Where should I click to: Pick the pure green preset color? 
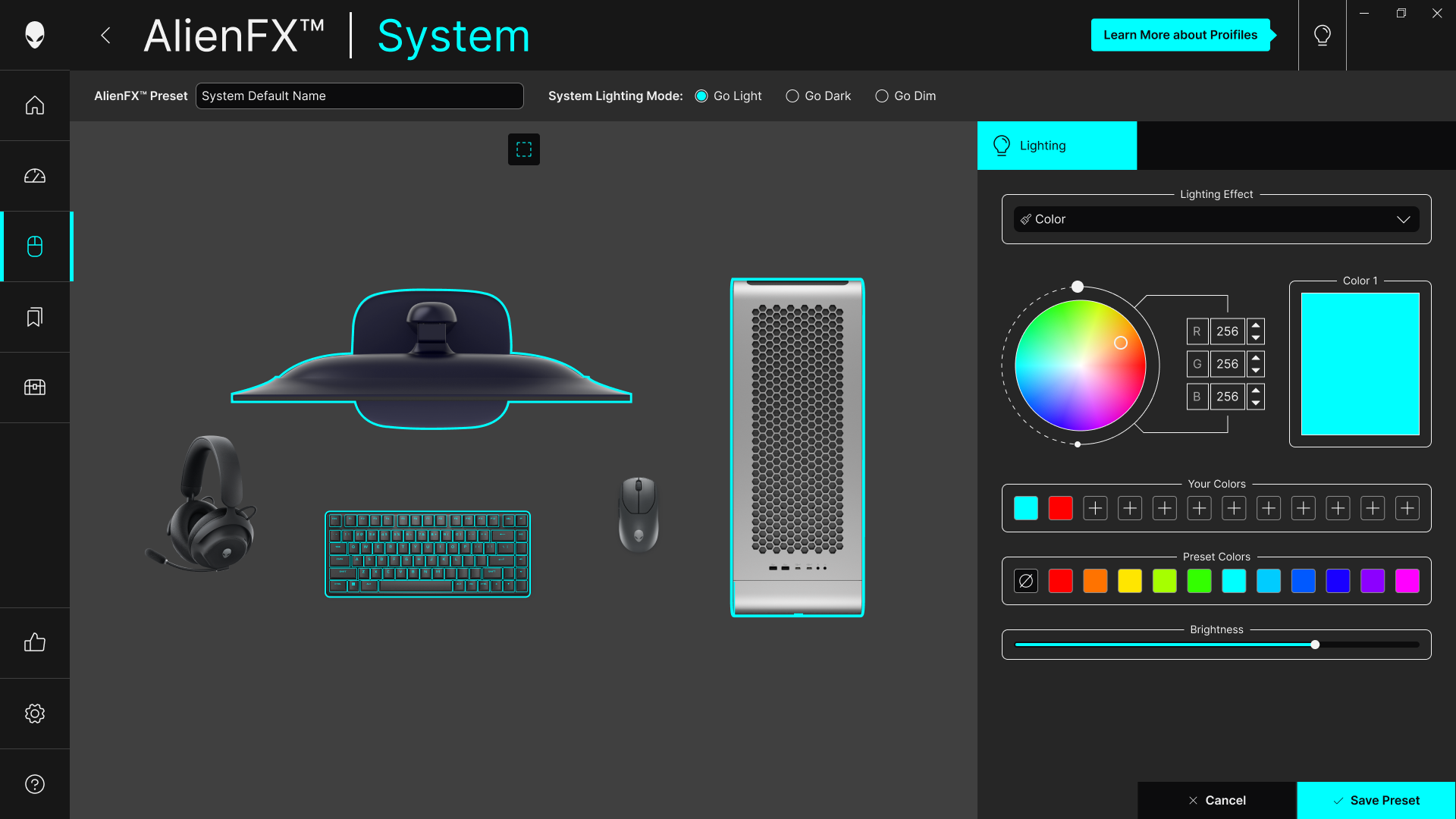(x=1200, y=581)
